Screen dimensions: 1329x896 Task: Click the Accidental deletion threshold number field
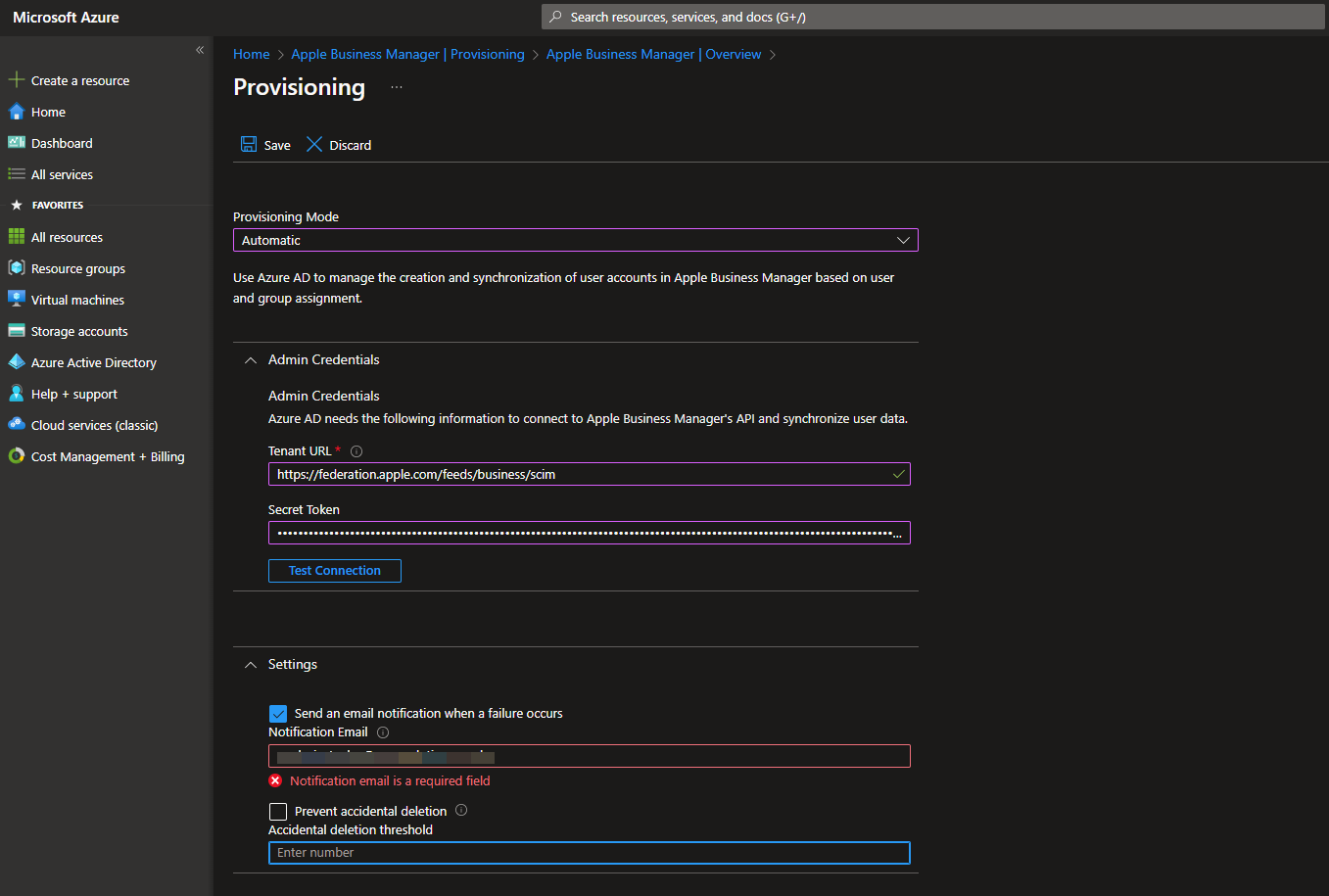click(x=588, y=852)
